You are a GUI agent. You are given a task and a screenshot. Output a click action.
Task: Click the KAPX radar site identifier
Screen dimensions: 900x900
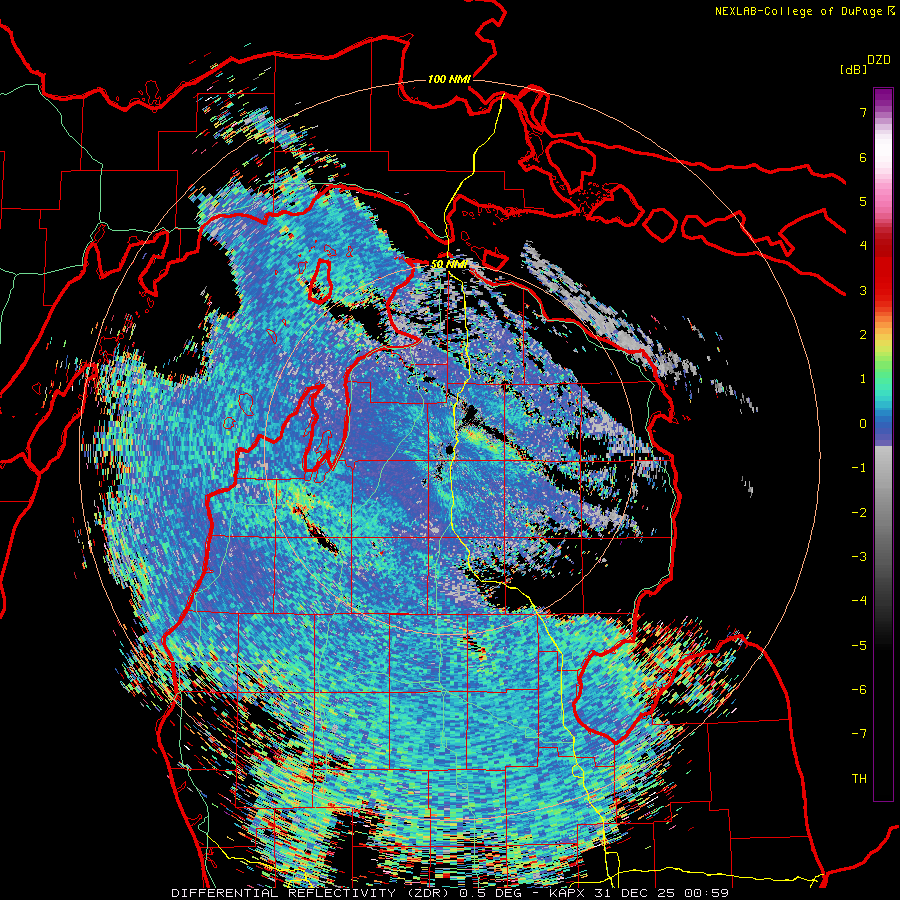point(569,893)
